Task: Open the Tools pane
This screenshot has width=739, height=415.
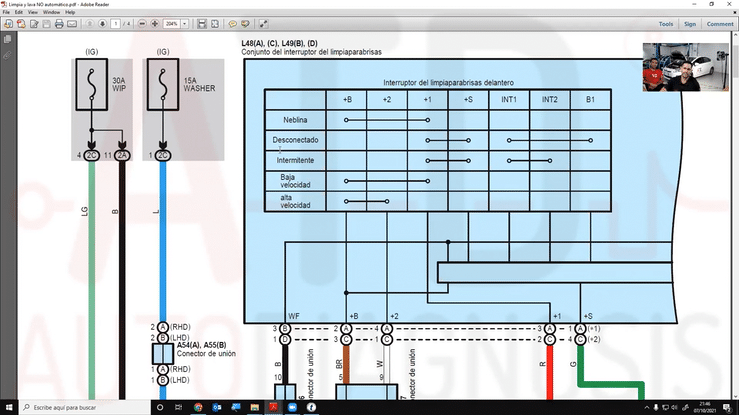Action: 666,24
